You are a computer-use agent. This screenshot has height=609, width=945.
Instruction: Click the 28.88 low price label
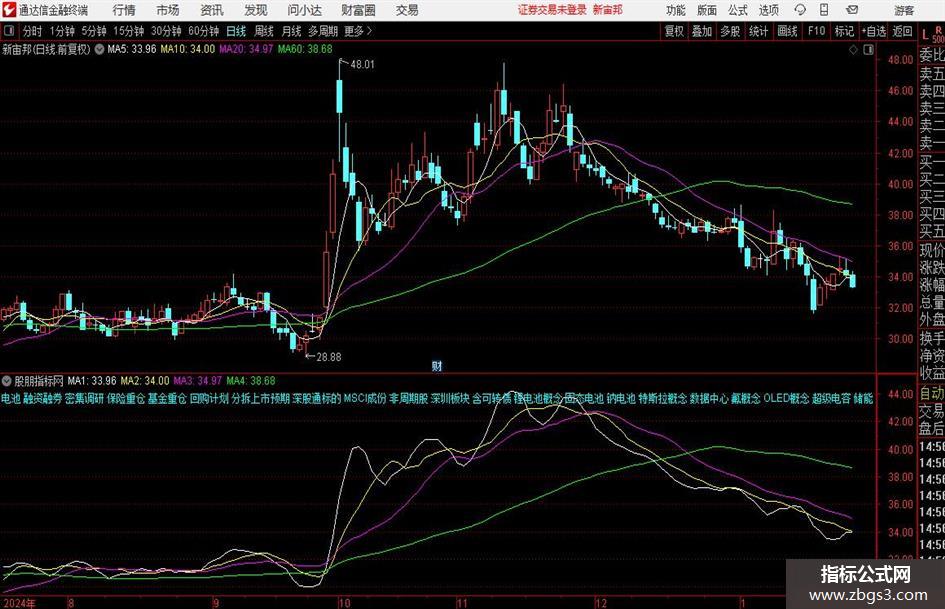point(329,357)
